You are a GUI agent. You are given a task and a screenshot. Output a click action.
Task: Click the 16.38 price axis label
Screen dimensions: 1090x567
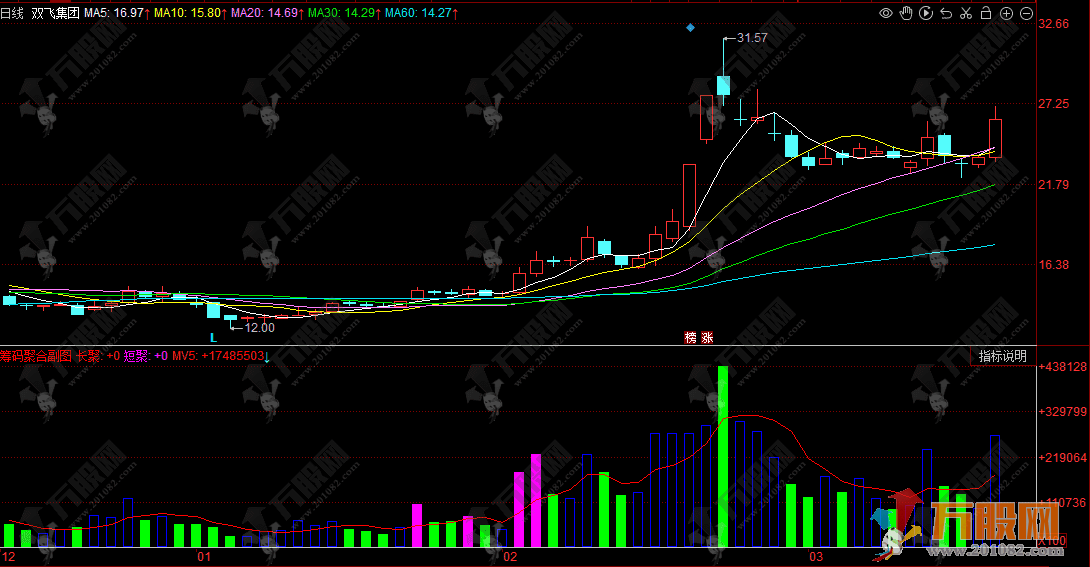(1054, 265)
